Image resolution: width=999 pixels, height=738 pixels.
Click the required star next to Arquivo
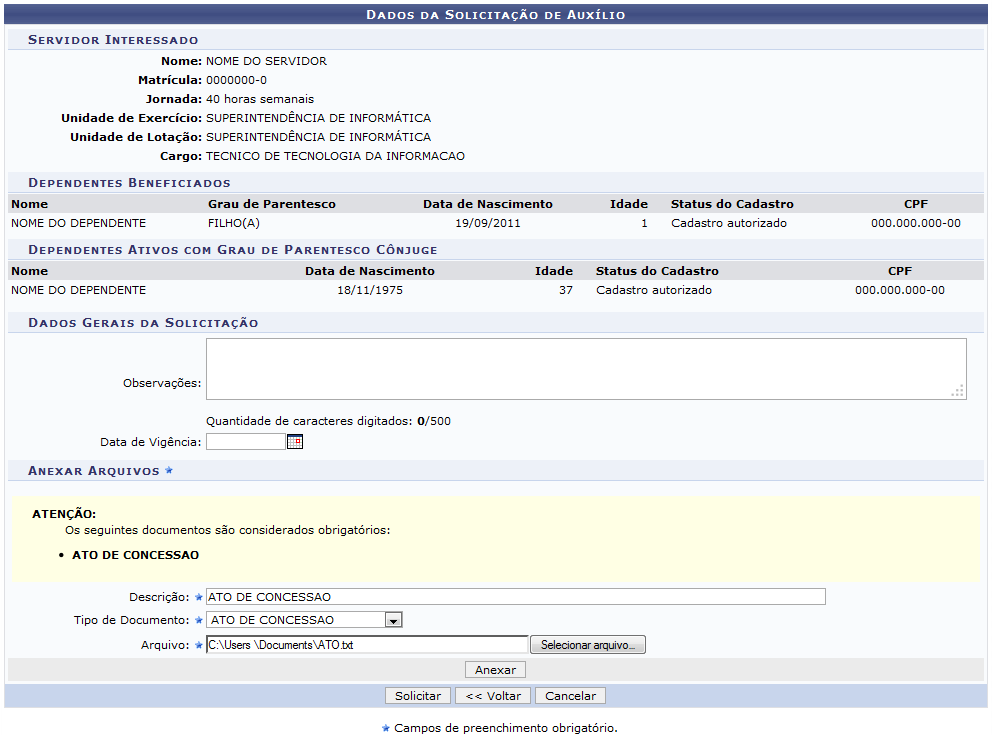point(198,645)
